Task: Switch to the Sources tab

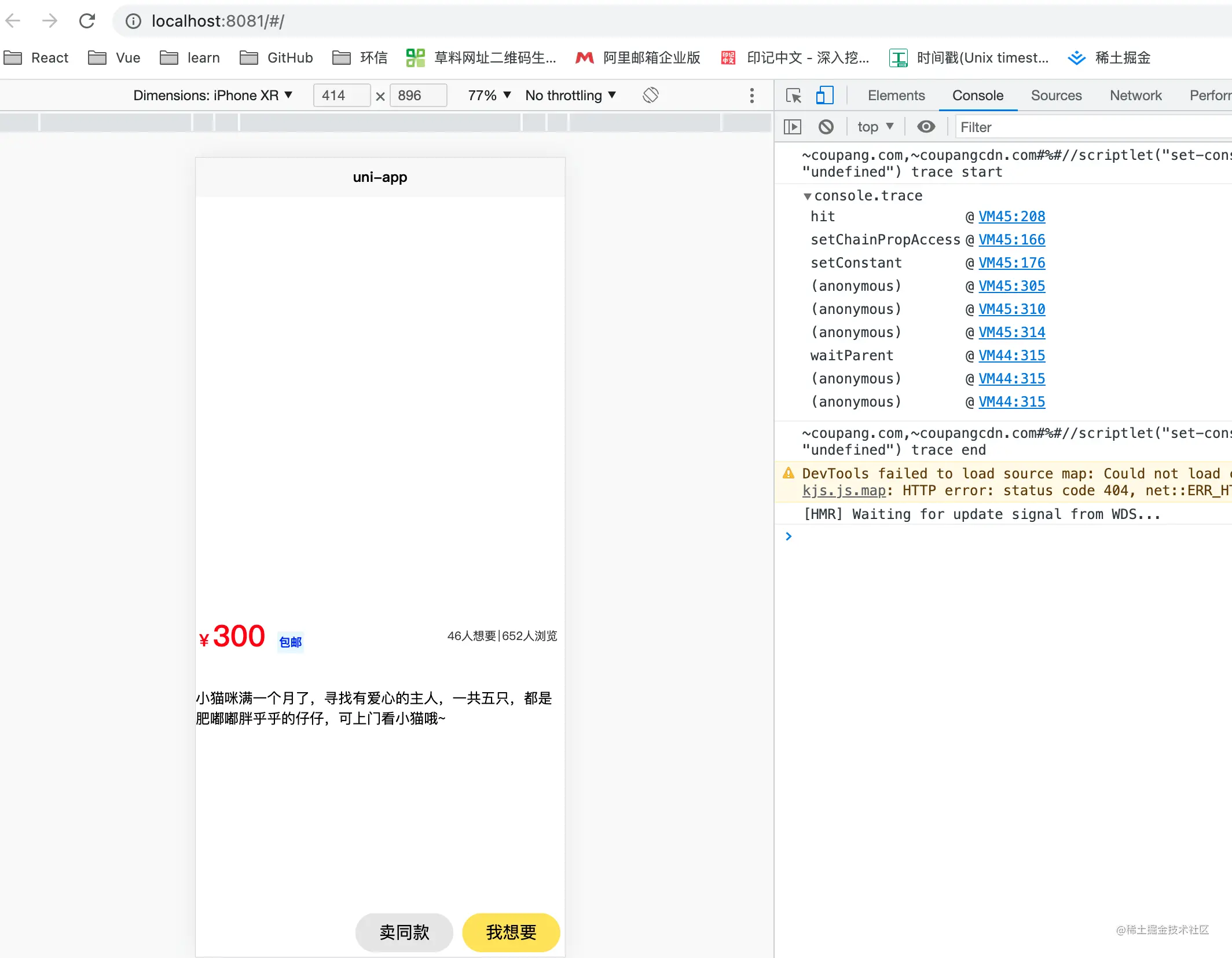Action: 1056,96
